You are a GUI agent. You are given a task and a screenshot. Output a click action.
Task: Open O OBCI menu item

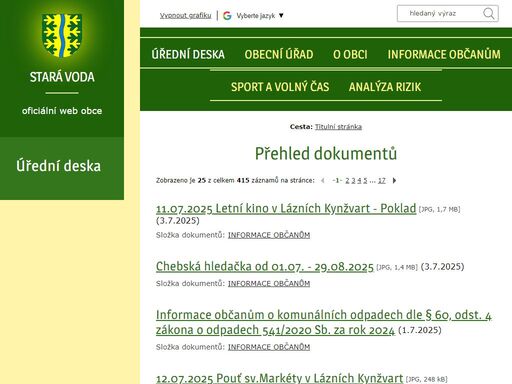350,54
